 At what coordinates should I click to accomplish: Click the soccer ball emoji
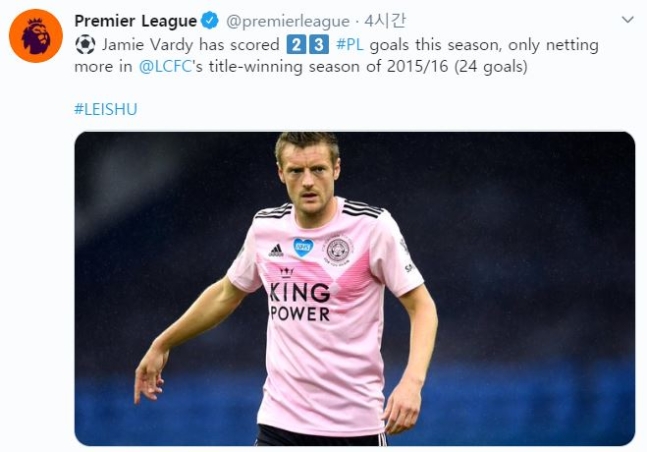click(85, 45)
